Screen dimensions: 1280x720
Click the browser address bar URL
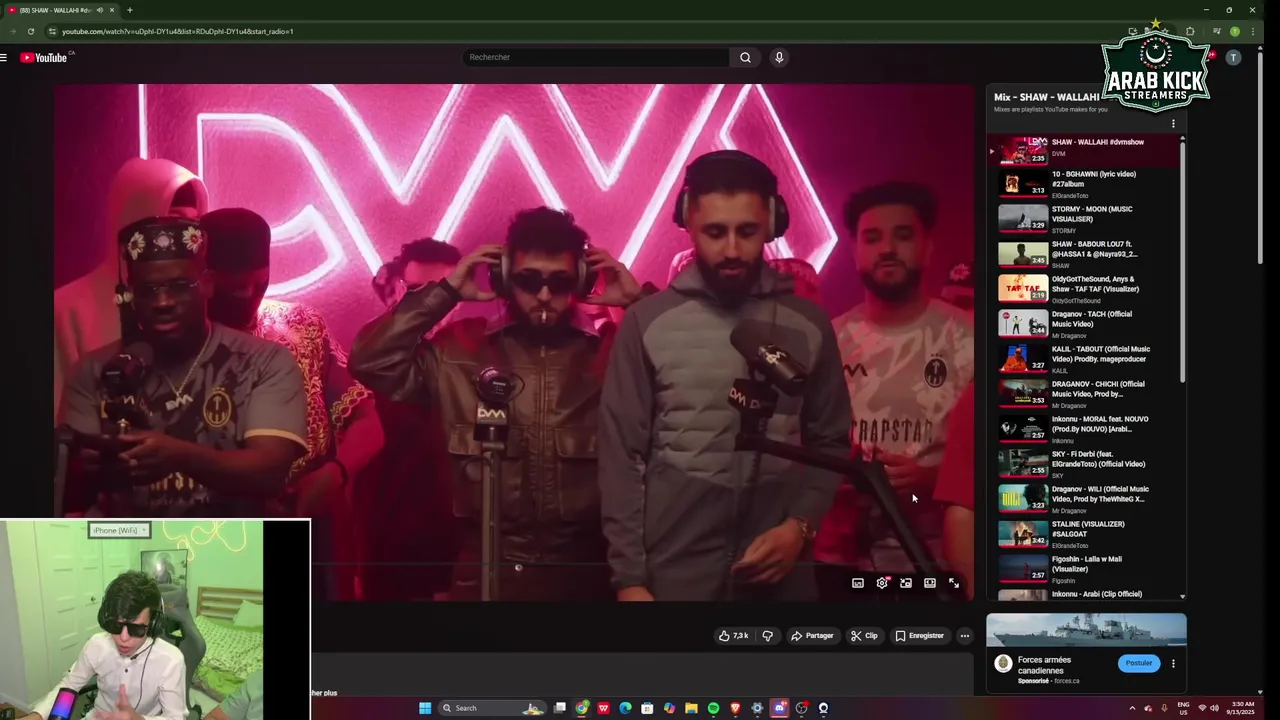click(177, 31)
